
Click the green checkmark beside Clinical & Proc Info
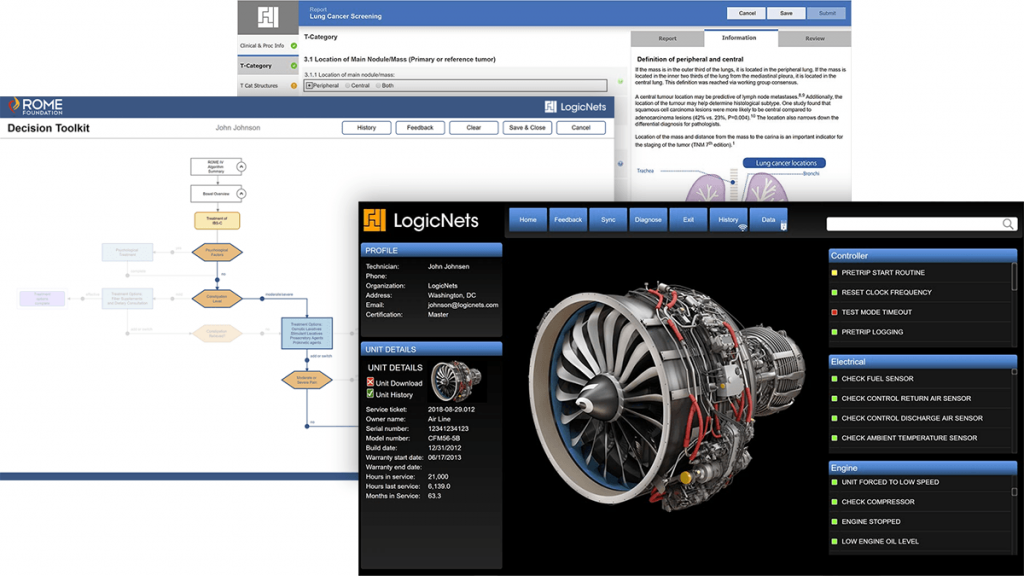(x=294, y=46)
